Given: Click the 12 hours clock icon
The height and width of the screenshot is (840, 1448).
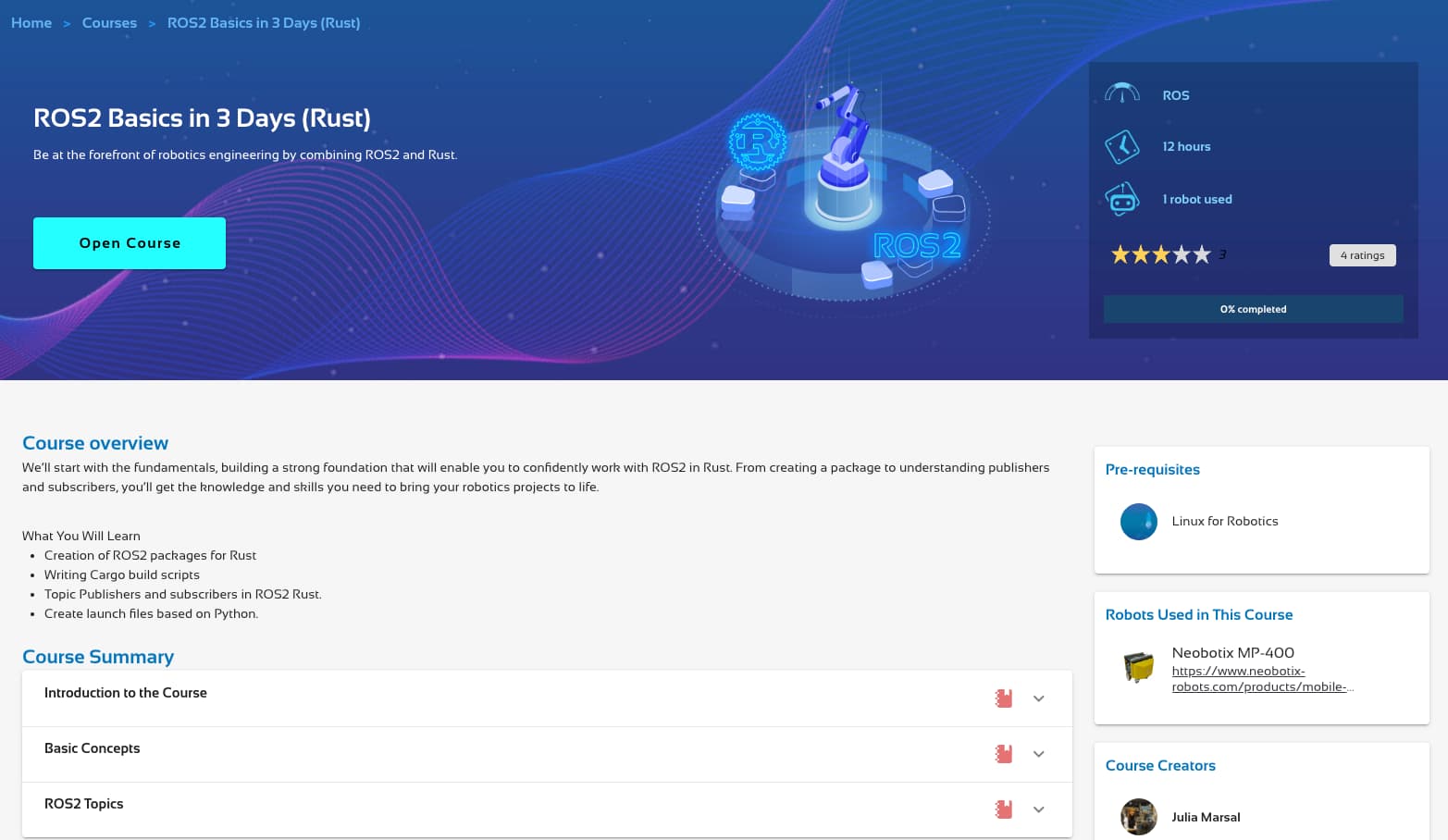Looking at the screenshot, I should pyautogui.click(x=1122, y=146).
